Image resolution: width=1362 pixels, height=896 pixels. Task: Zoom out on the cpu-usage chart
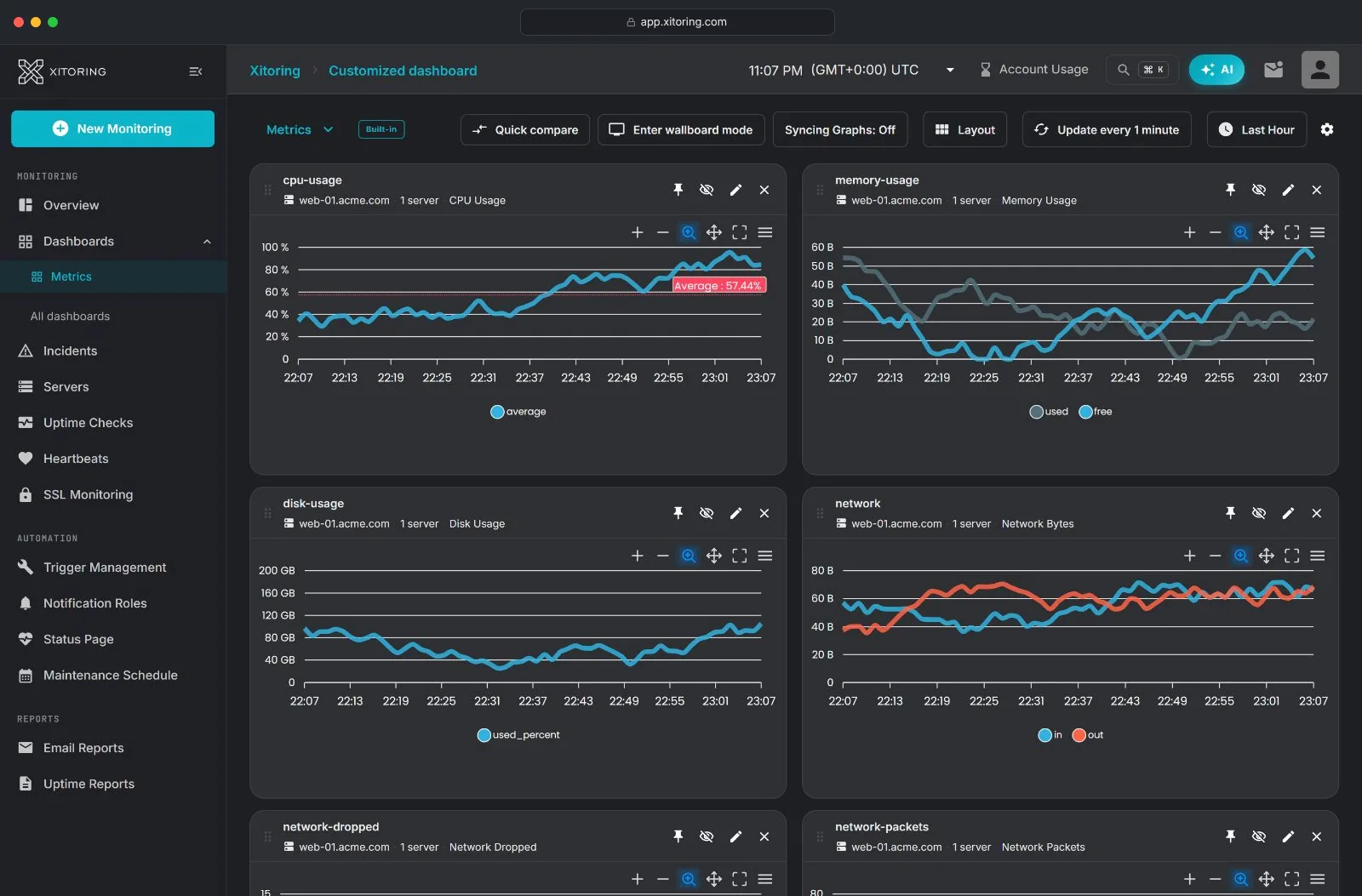(x=662, y=232)
